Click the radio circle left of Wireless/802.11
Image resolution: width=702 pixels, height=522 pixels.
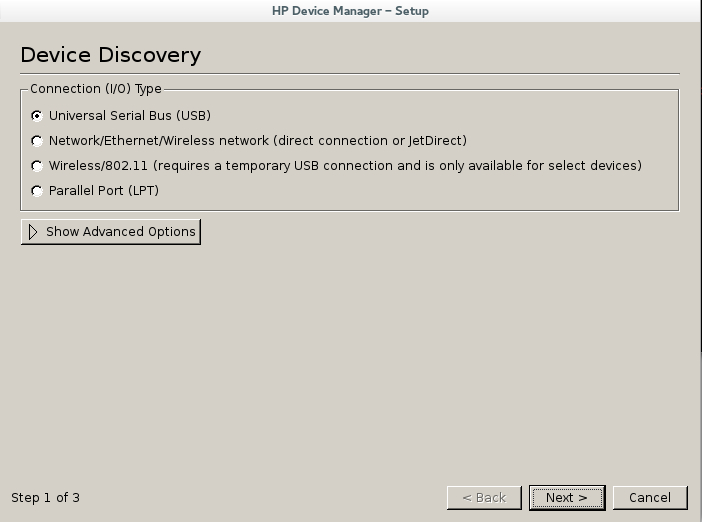(37, 166)
